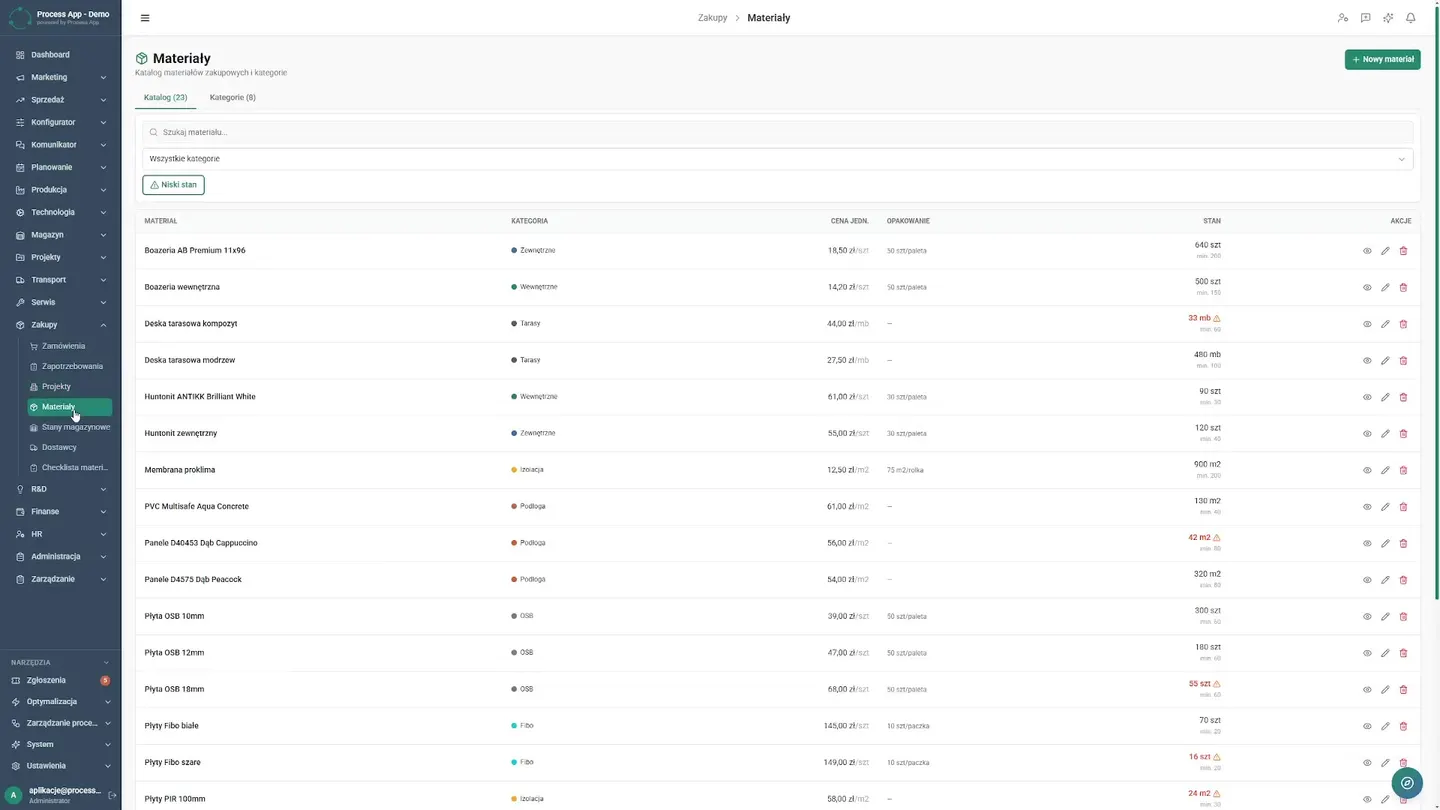Open Zgłoszenia with notification badge
This screenshot has width=1440, height=810.
[x=61, y=680]
